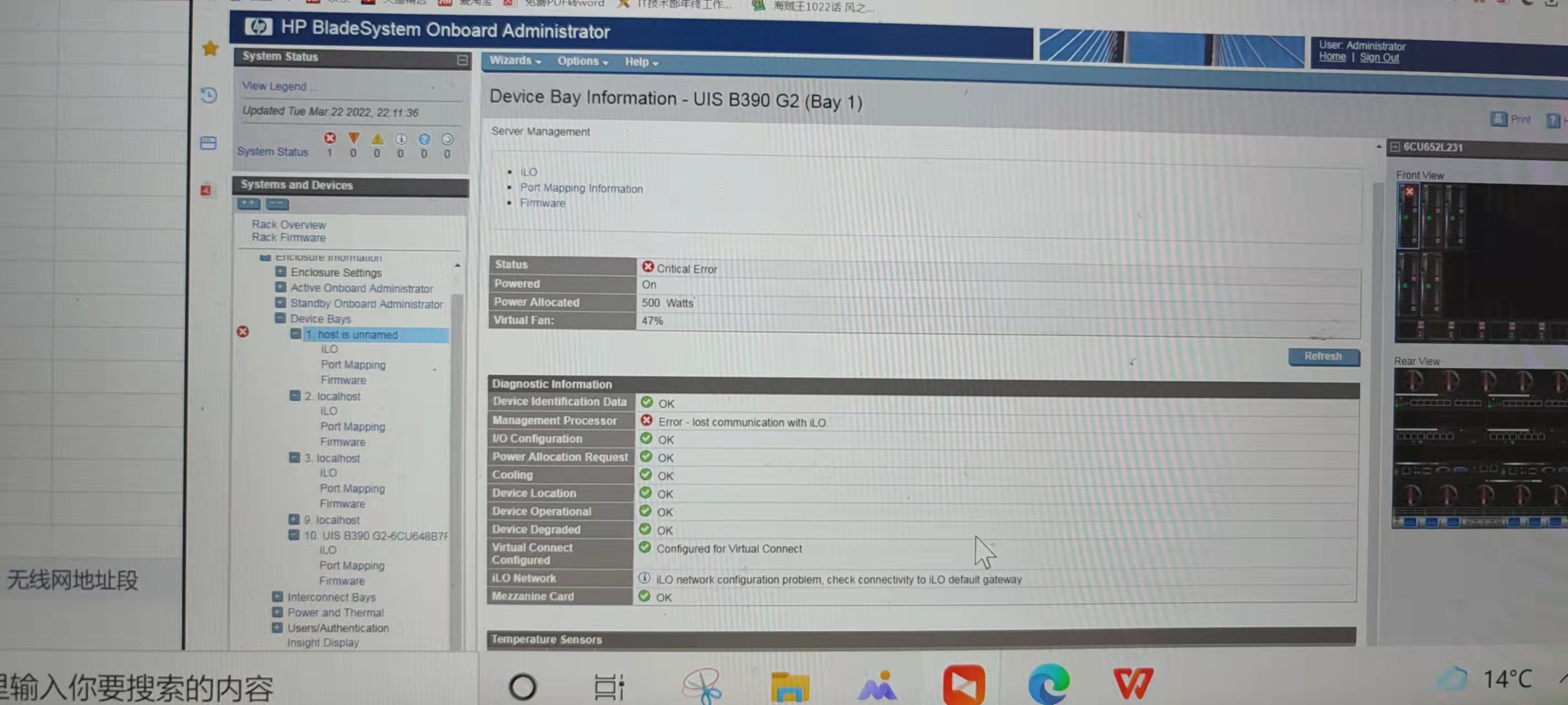
Task: Open the Wizards menu
Action: coord(514,61)
